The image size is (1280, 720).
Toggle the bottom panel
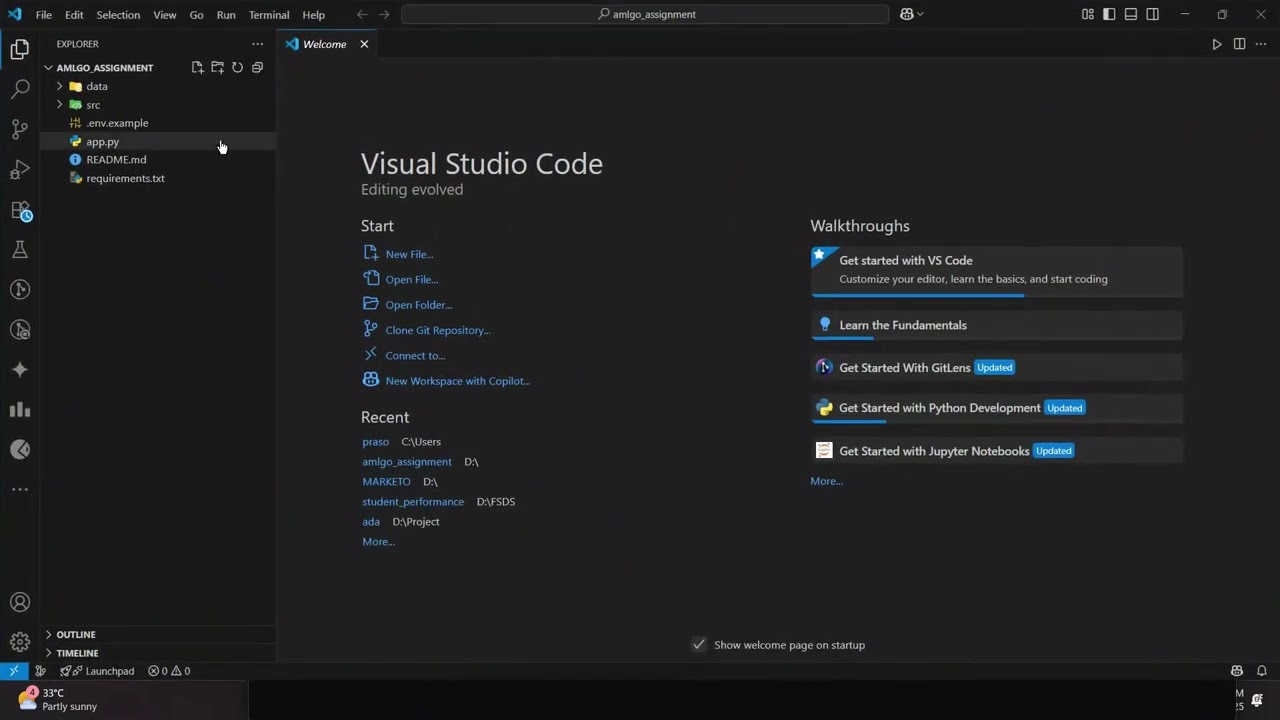point(1131,14)
